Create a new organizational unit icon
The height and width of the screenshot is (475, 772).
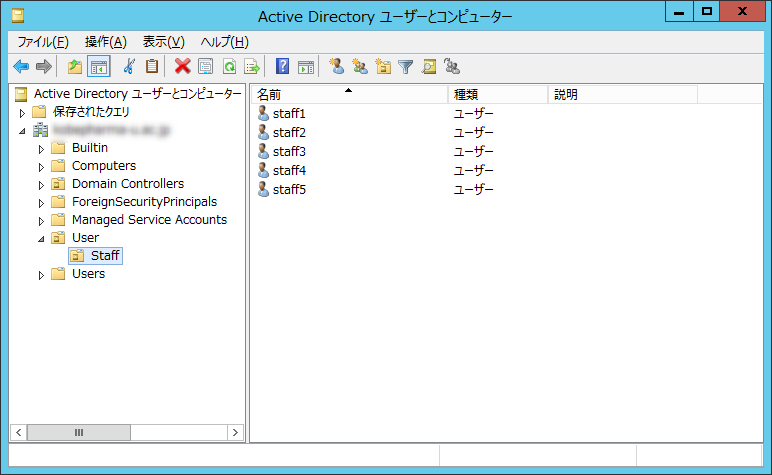pyautogui.click(x=383, y=66)
